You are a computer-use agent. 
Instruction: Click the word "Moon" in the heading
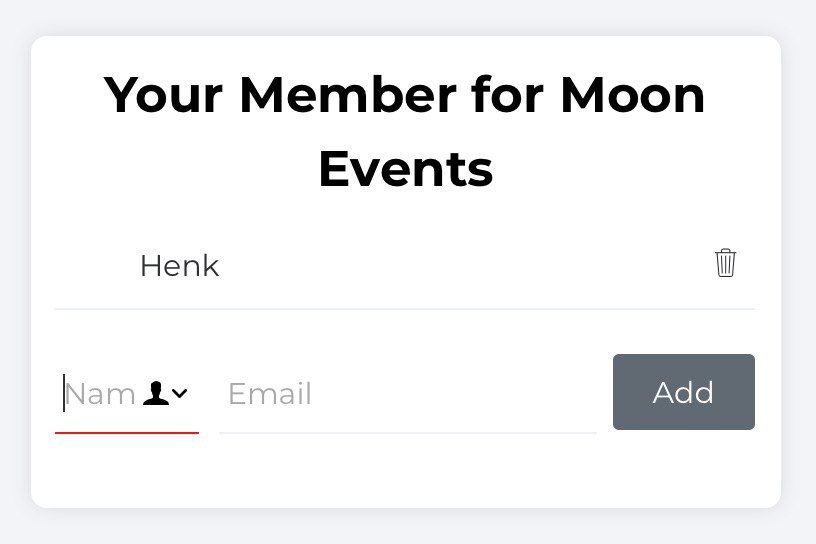click(x=632, y=96)
